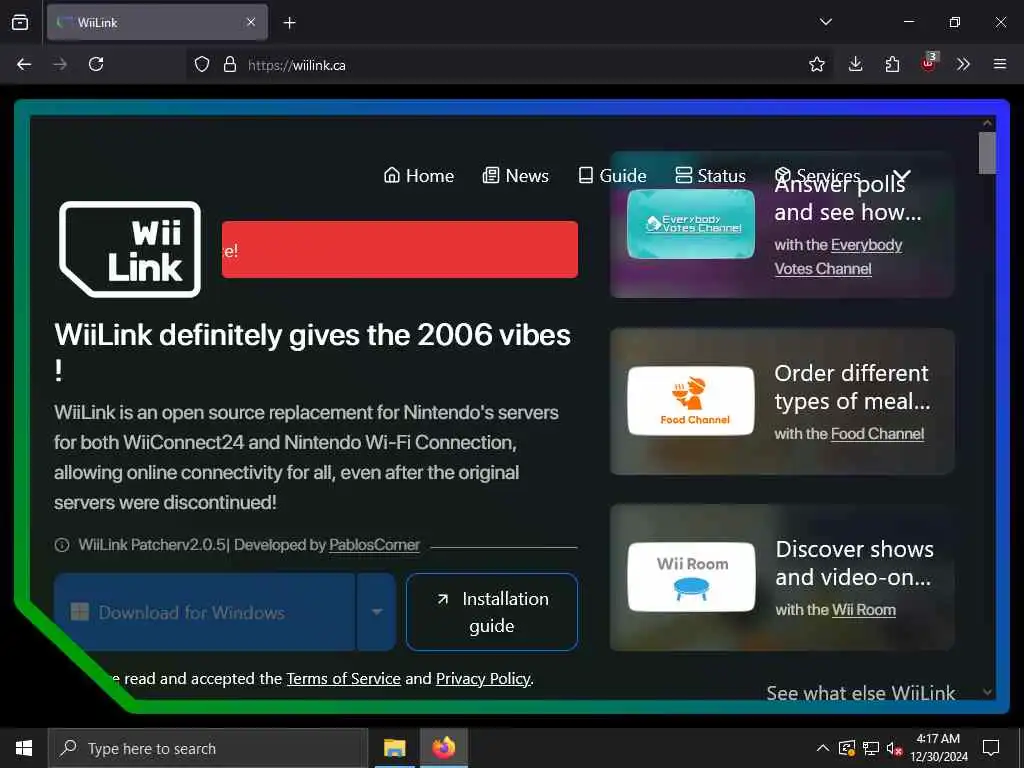The height and width of the screenshot is (768, 1024).
Task: Click page scrollbar thumb
Action: click(x=987, y=153)
